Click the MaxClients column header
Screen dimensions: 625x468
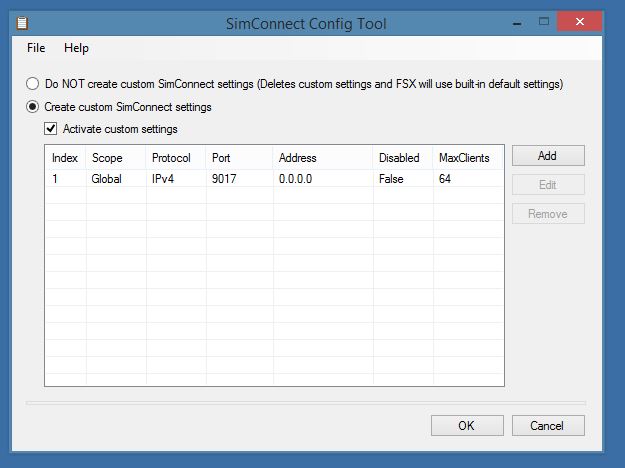tap(468, 158)
